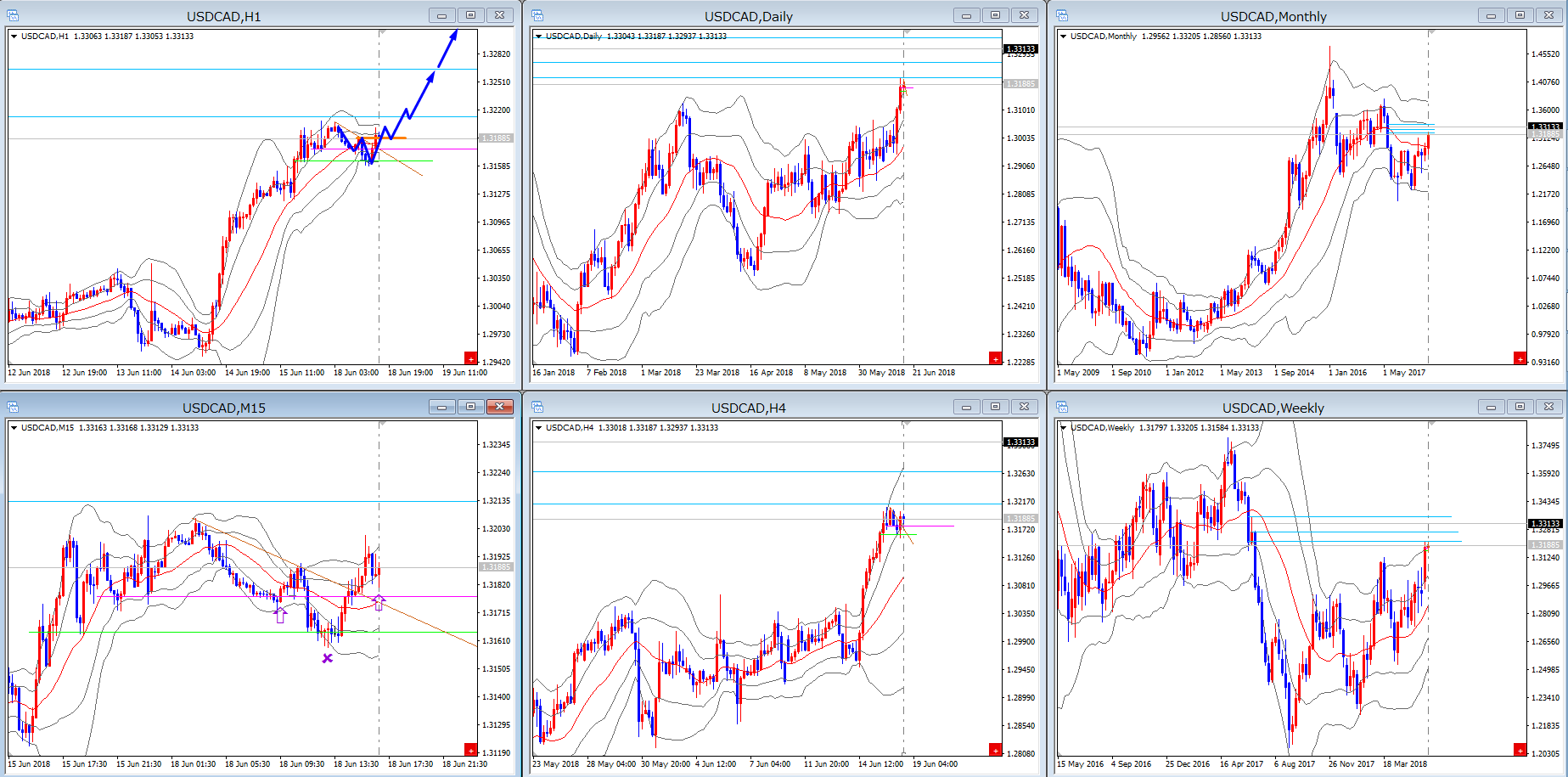
Task: Click the red plus icon in Weekly chart
Action: point(1520,750)
